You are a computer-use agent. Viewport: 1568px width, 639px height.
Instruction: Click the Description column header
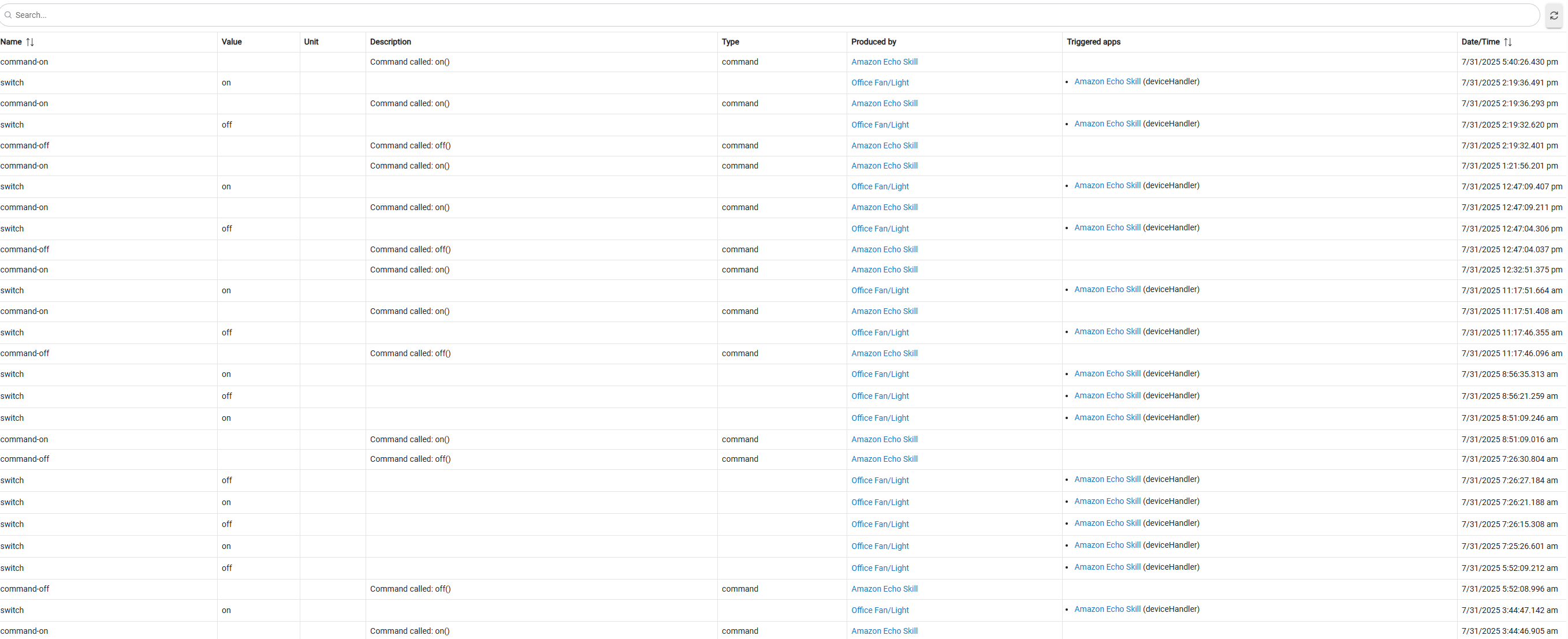click(x=391, y=42)
